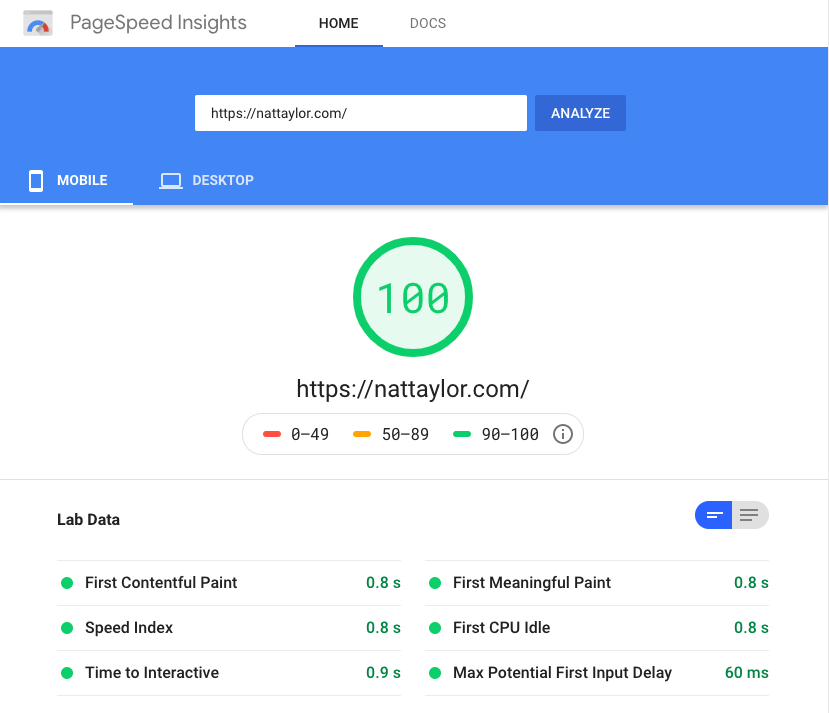Click the PageSpeed Insights title text
Viewport: 829px width, 713px height.
click(x=158, y=23)
